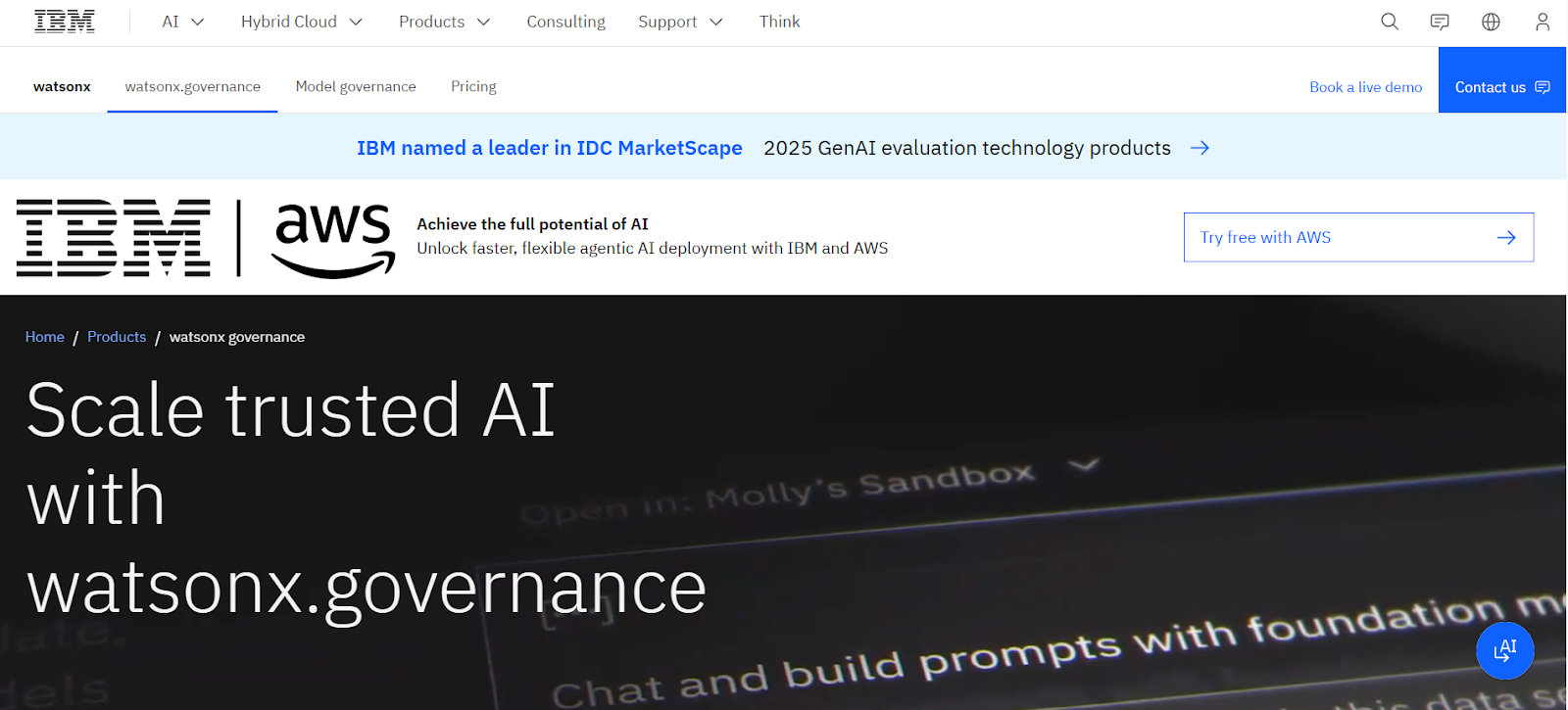Click the Try free with AWS button

tap(1358, 237)
